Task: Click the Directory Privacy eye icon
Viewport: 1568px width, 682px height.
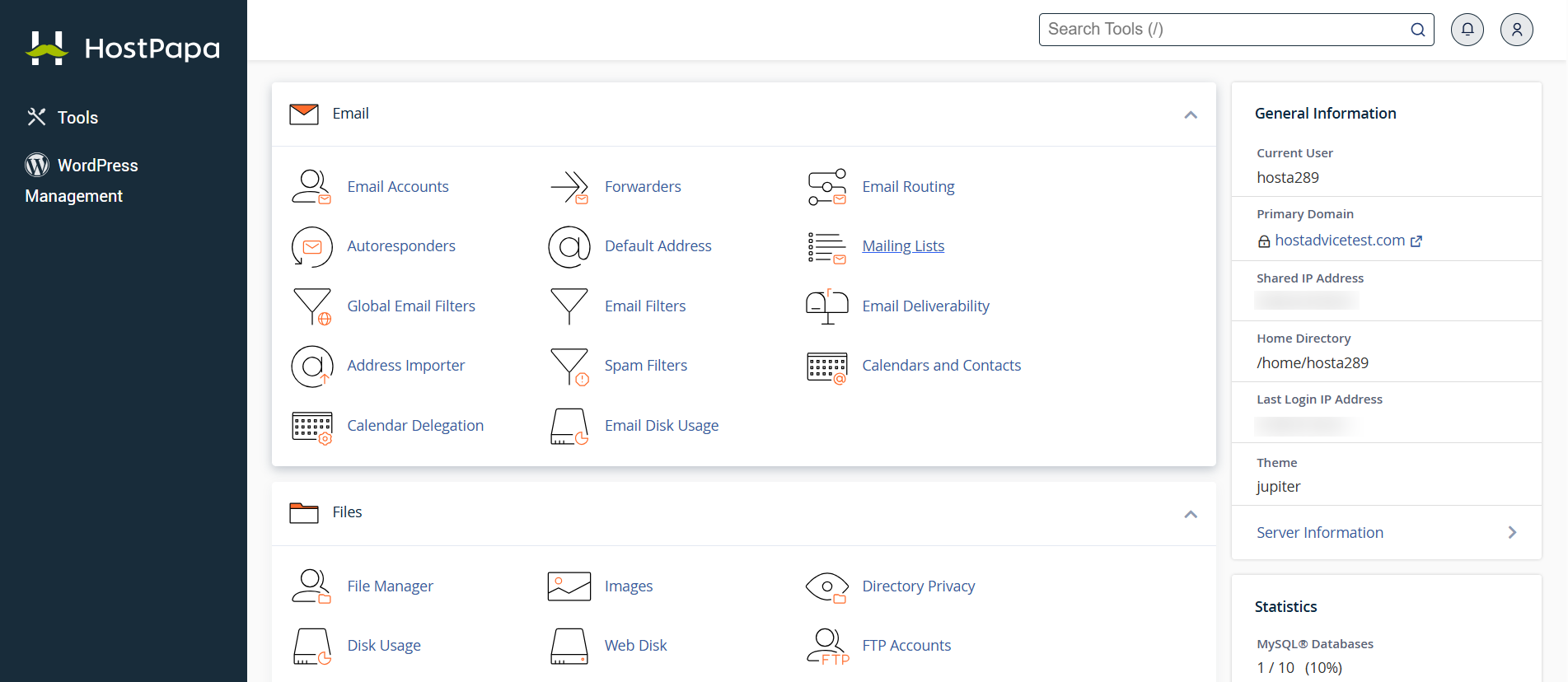Action: [x=827, y=587]
